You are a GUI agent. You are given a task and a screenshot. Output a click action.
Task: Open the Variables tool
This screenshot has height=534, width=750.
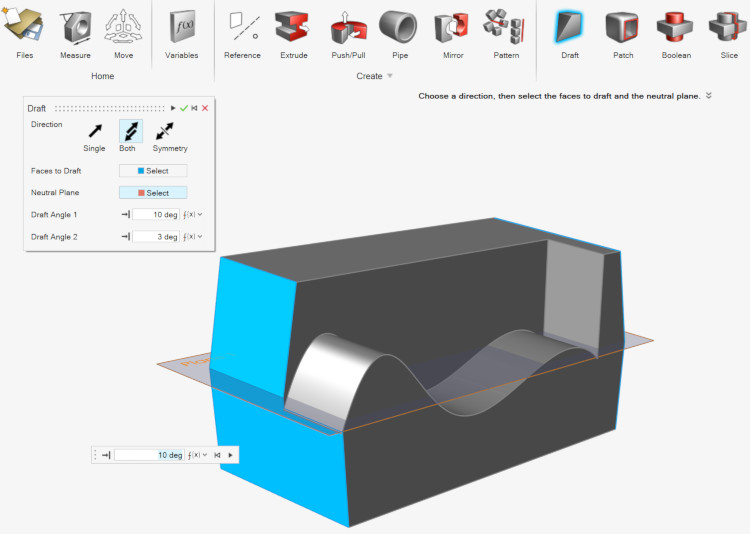(181, 31)
